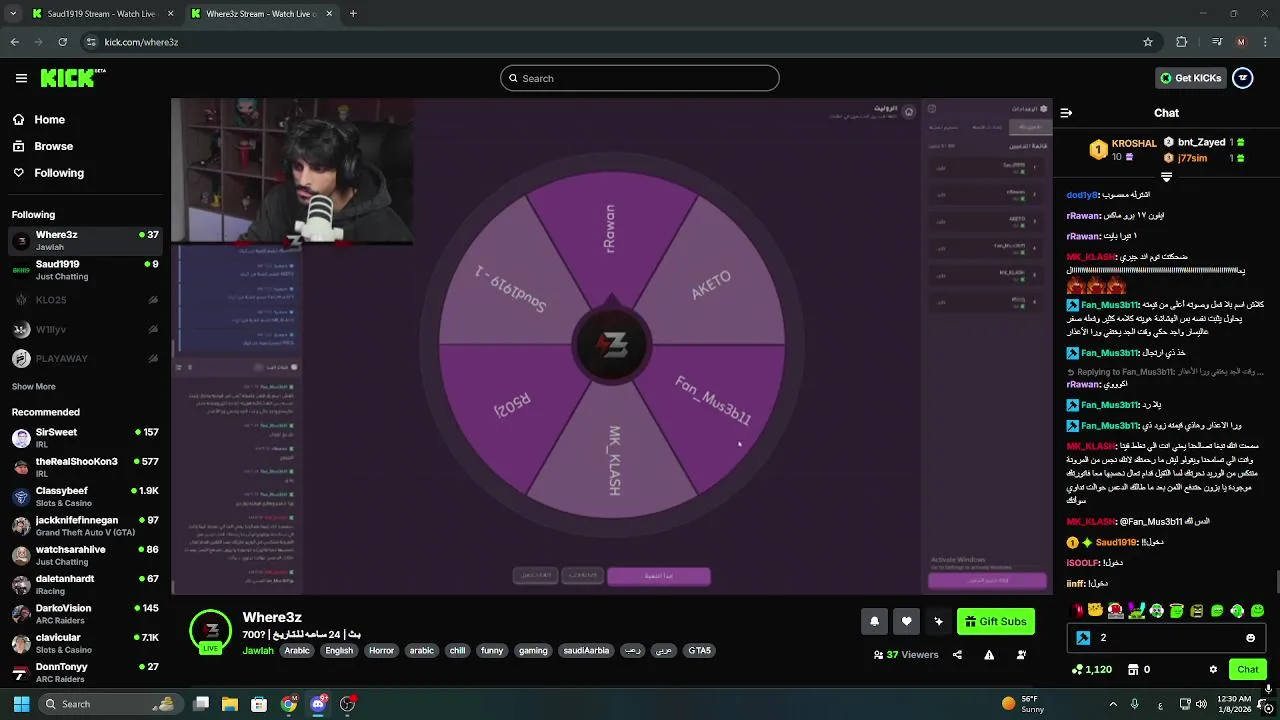This screenshot has height=720, width=1280.
Task: Open the watchsarahlive recommended channel
Action: click(x=85, y=555)
